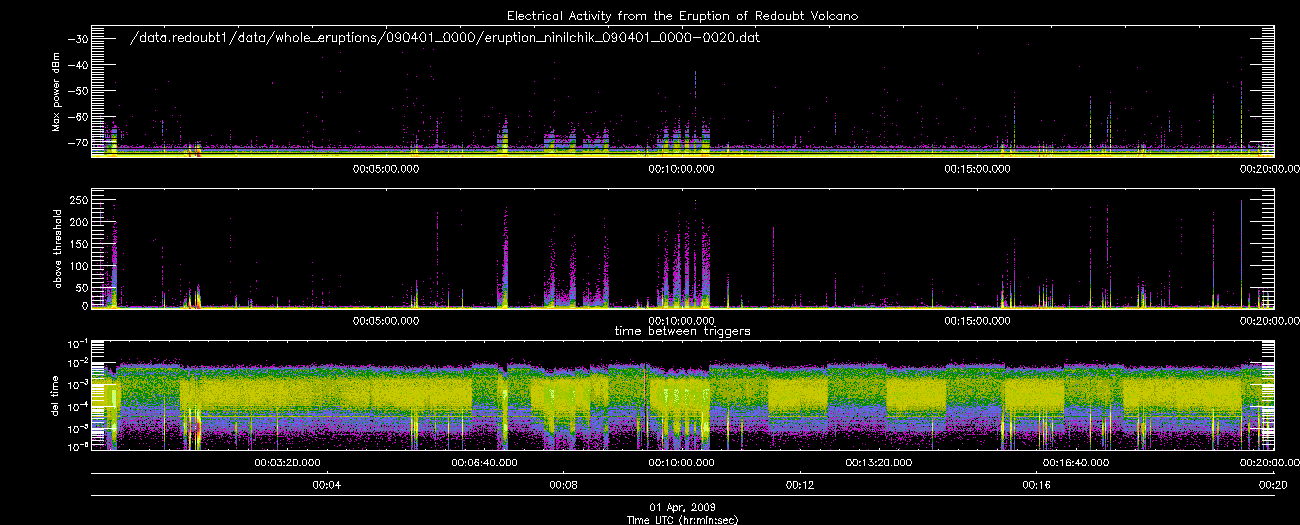Click the 00:05:00.000 label under the max power plot
Viewport: 1300px width, 525px height.
pyautogui.click(x=387, y=169)
